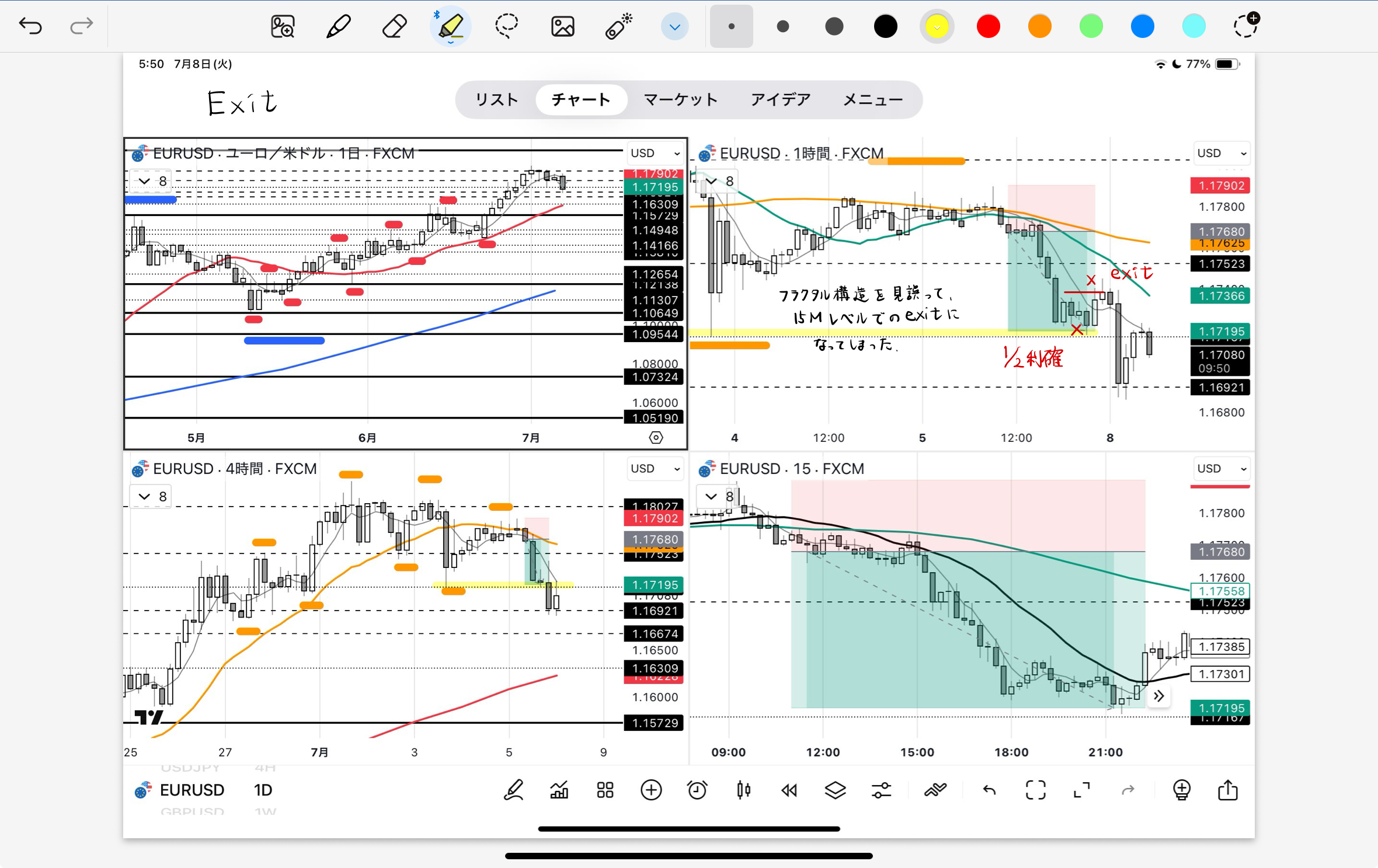Open the alert clock icon
Viewport: 1378px width, 868px height.
pos(697,790)
